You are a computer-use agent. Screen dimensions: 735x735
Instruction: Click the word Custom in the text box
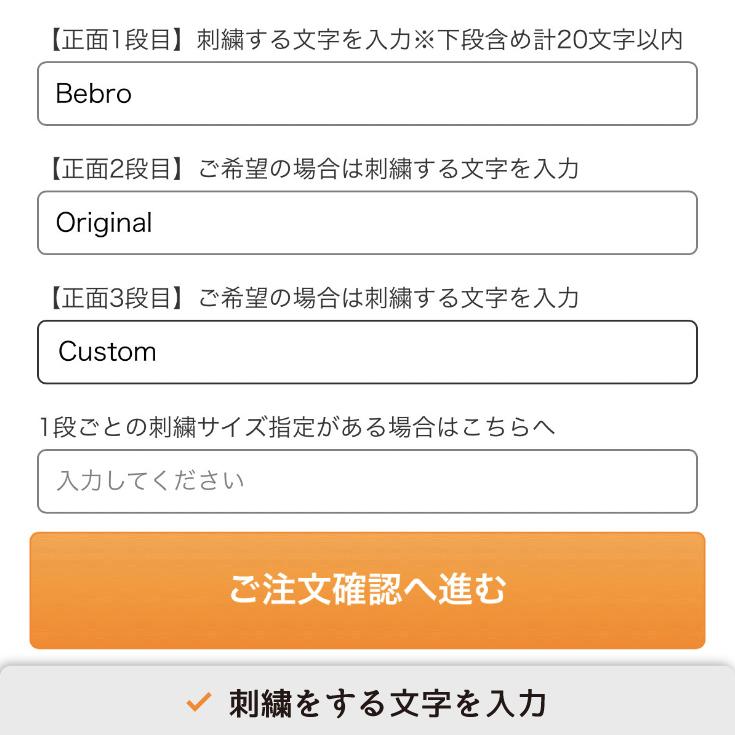coord(107,352)
